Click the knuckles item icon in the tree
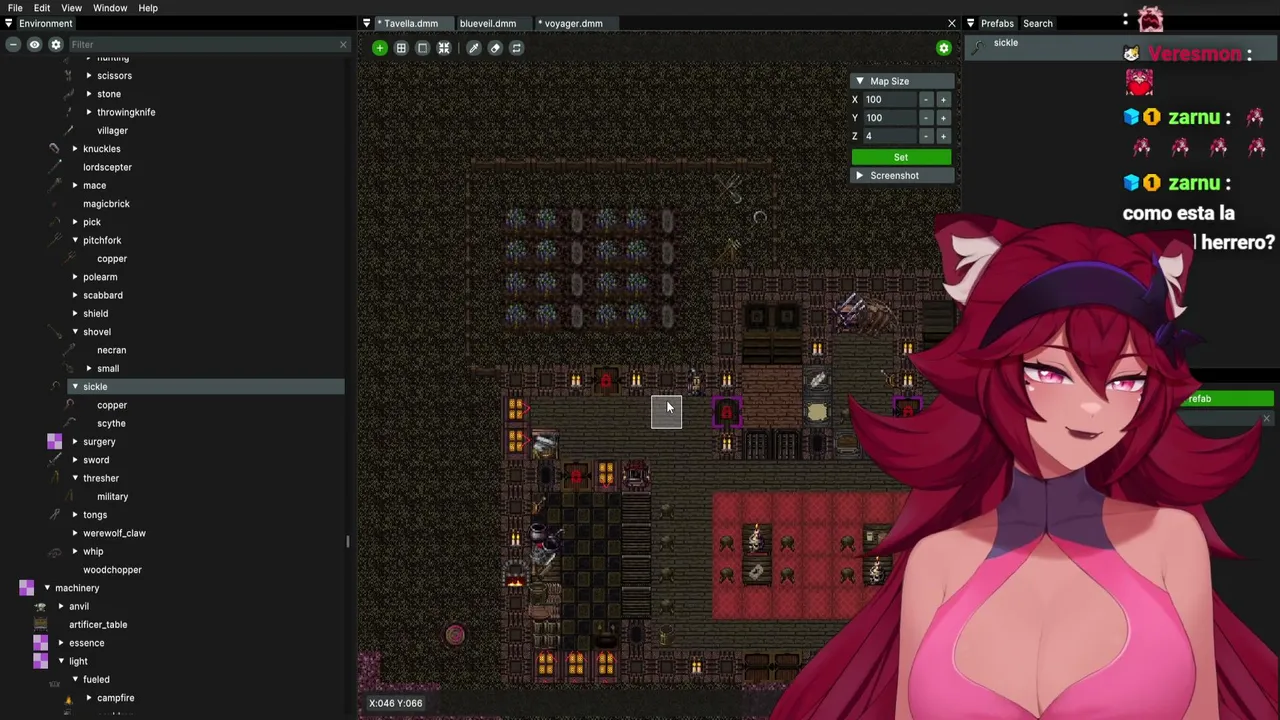The image size is (1280, 720). (54, 149)
